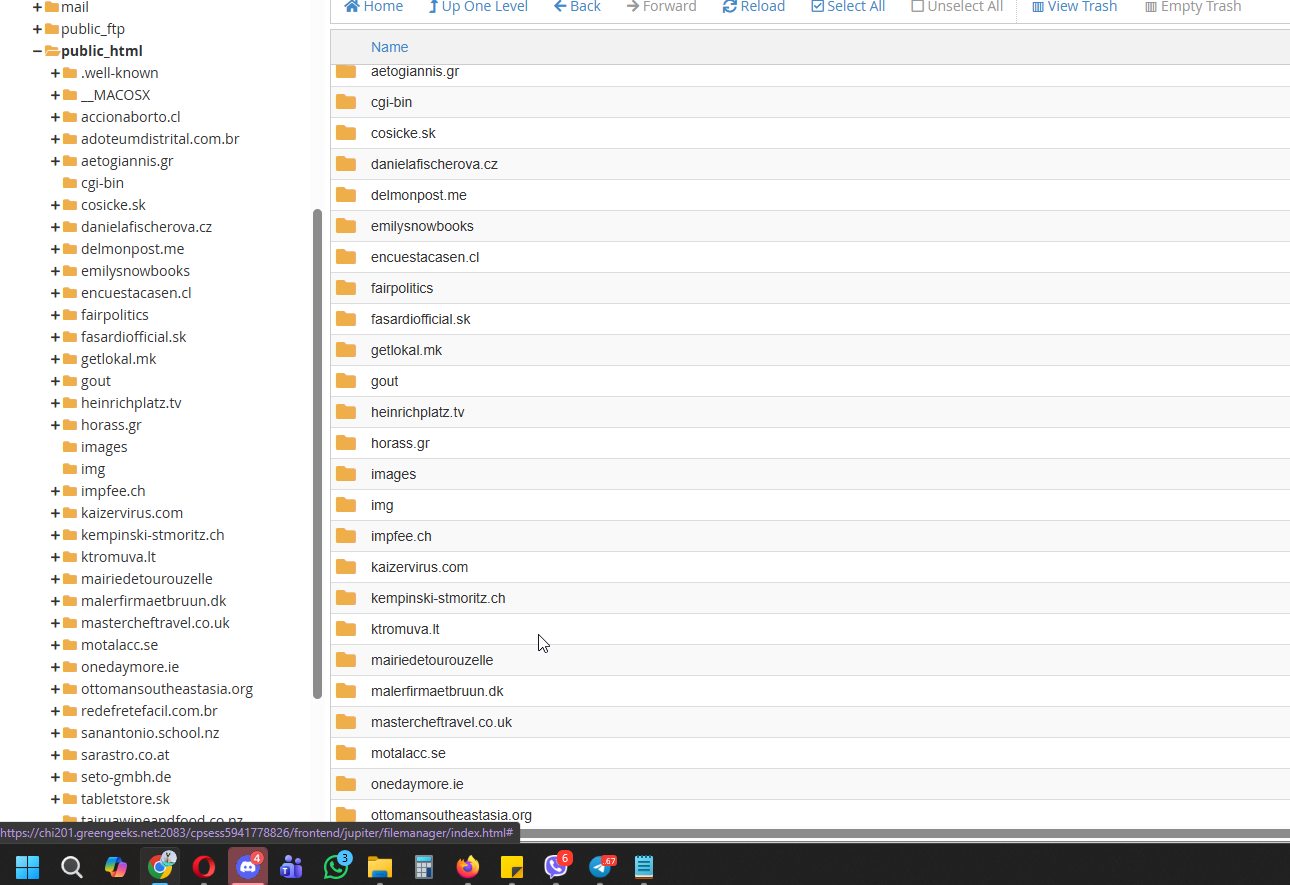Click Up One Level in the toolbar
The height and width of the screenshot is (885, 1290).
pos(478,7)
